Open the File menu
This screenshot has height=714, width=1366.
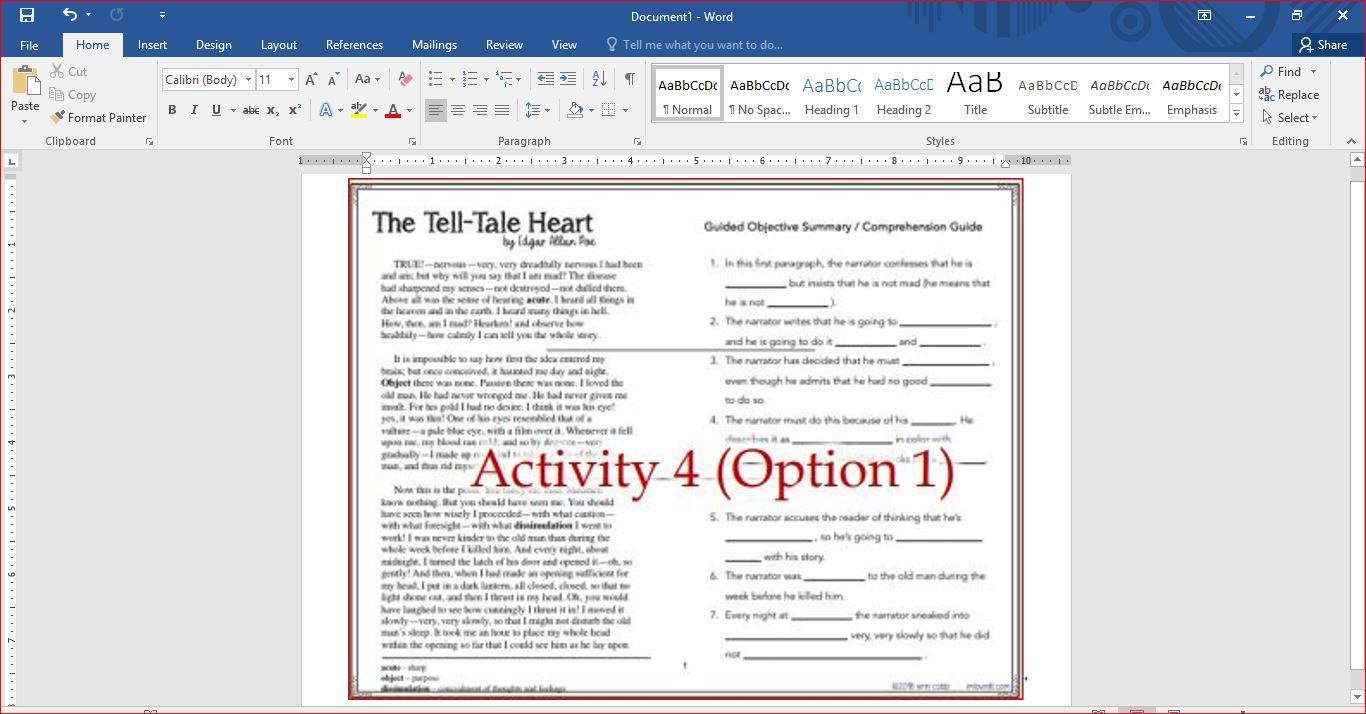pyautogui.click(x=29, y=45)
